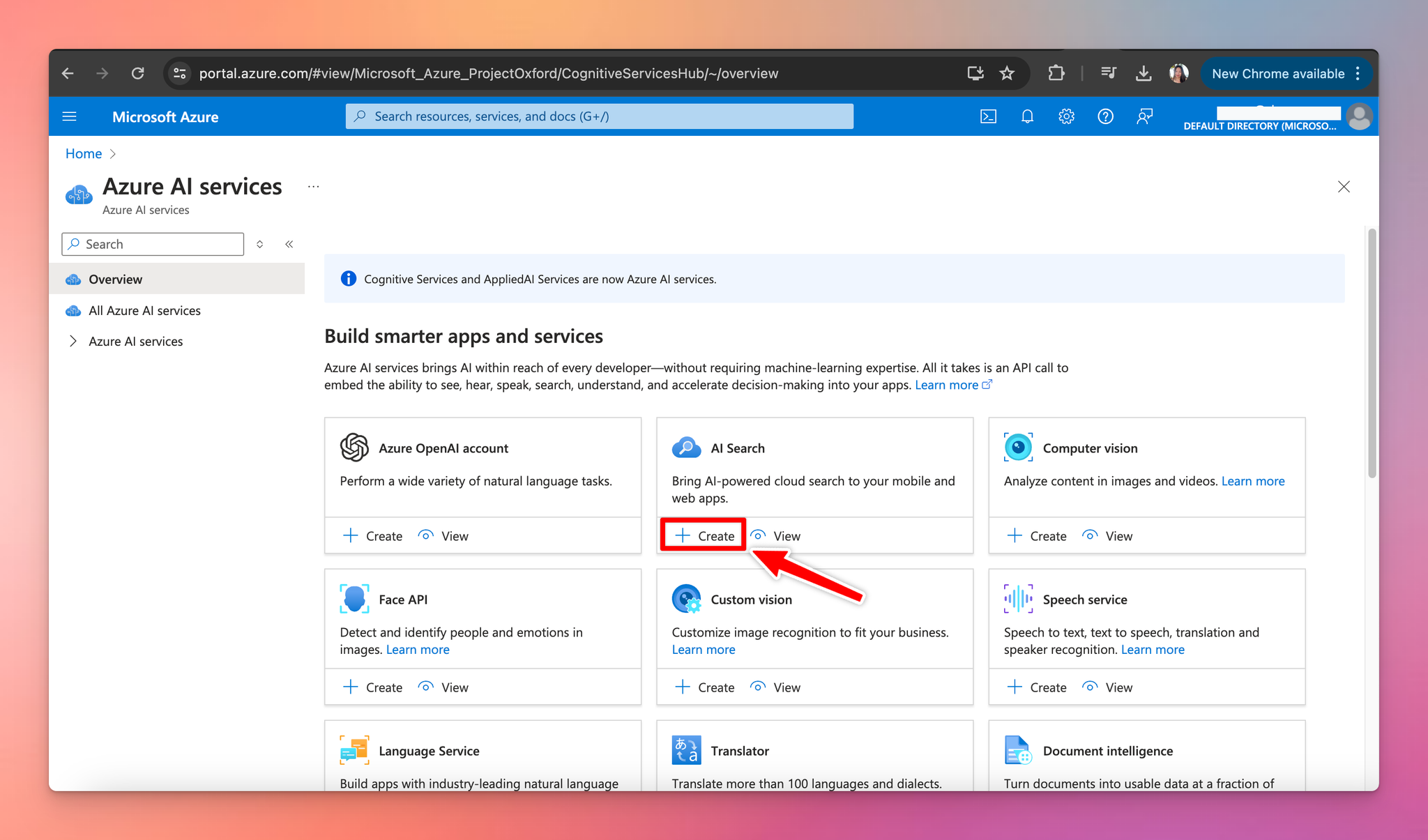Open the Azure feedback icon

tap(1144, 116)
